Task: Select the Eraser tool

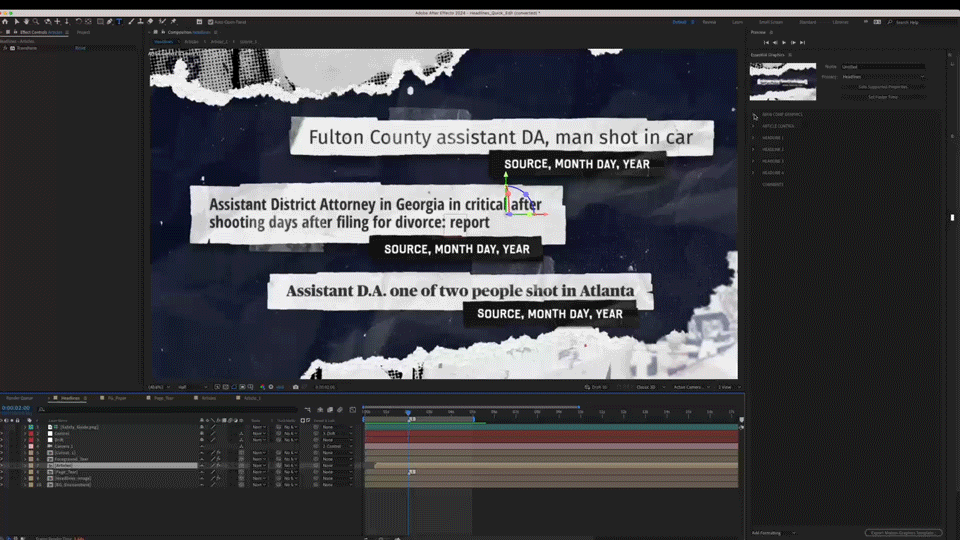Action: pyautogui.click(x=151, y=21)
